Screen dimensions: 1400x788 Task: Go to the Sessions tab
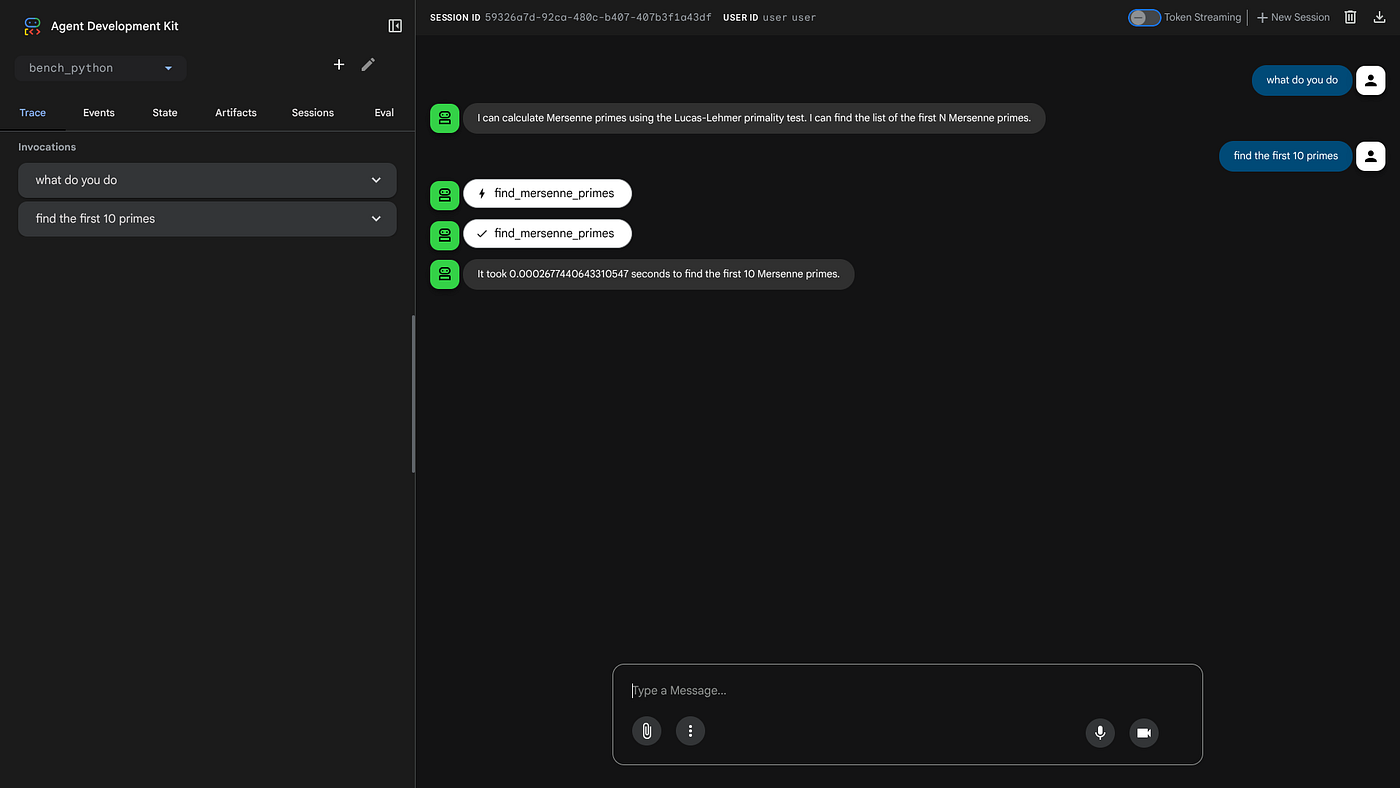coord(313,113)
